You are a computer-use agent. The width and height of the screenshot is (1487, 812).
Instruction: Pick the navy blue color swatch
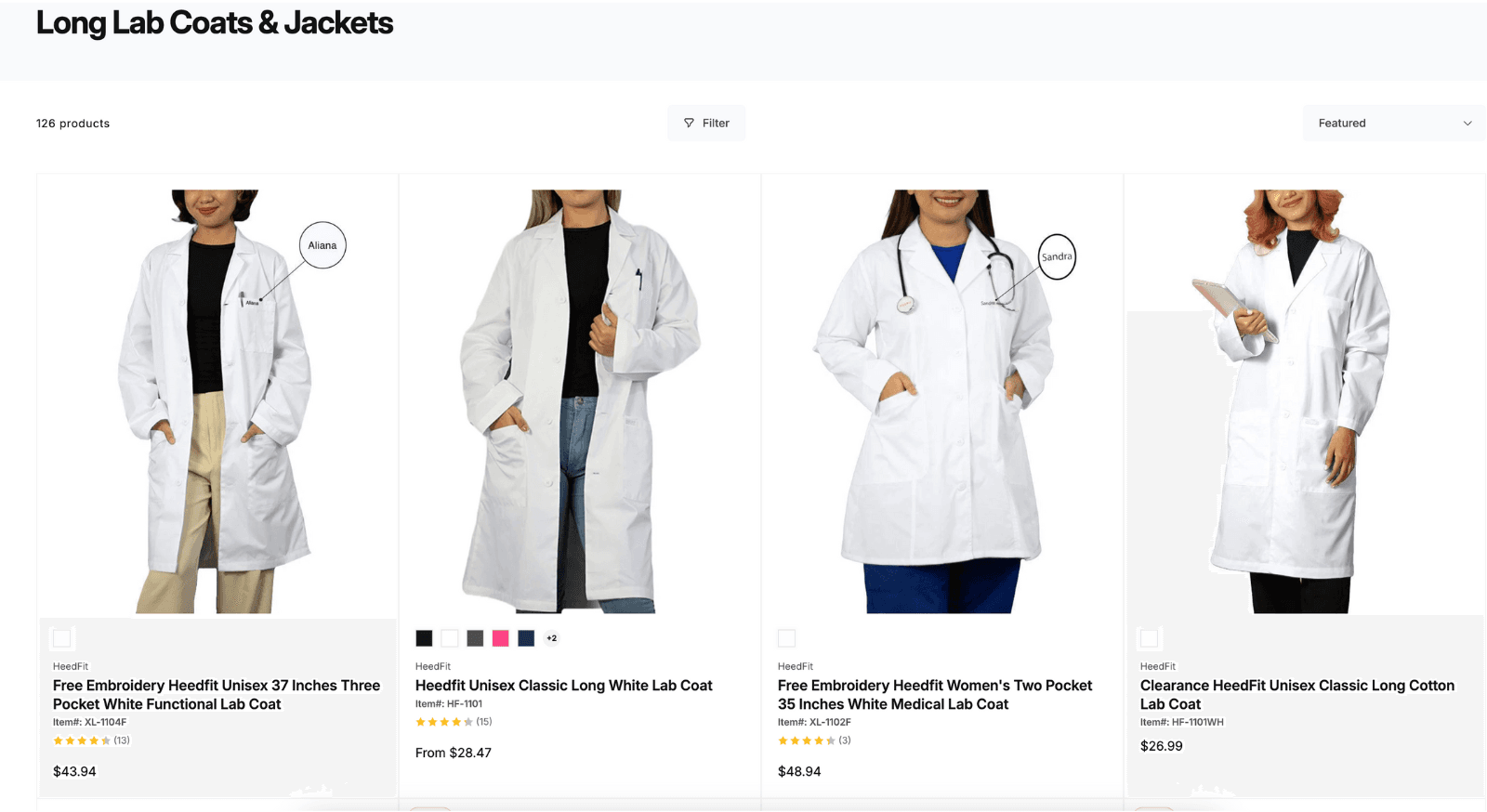pos(526,638)
